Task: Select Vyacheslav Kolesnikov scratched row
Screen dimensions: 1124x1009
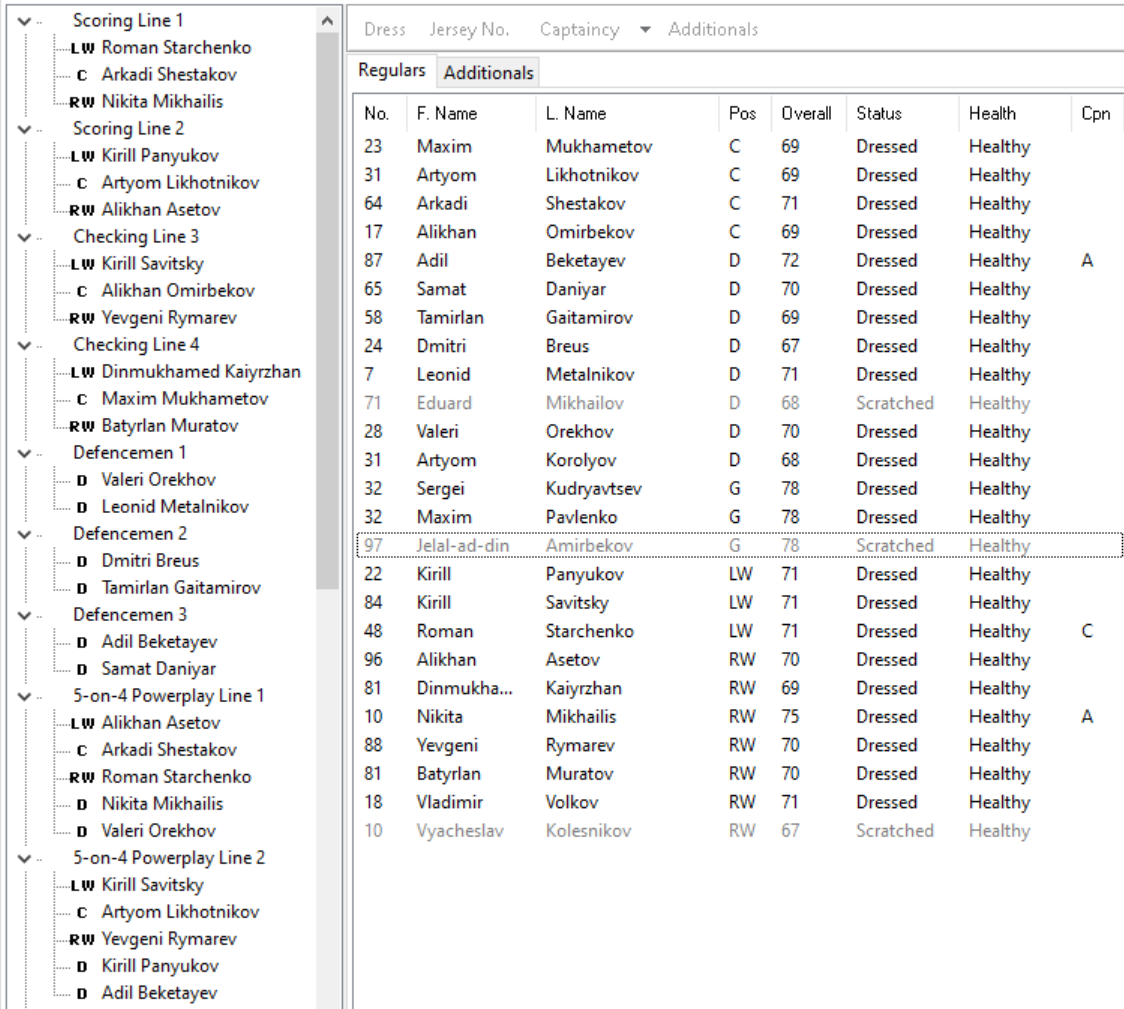Action: (x=738, y=831)
